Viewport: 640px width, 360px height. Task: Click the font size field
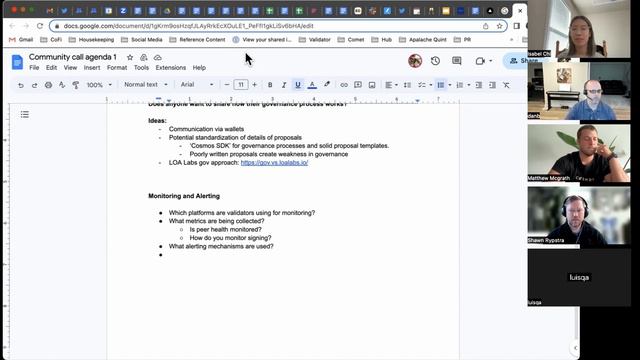[241, 85]
